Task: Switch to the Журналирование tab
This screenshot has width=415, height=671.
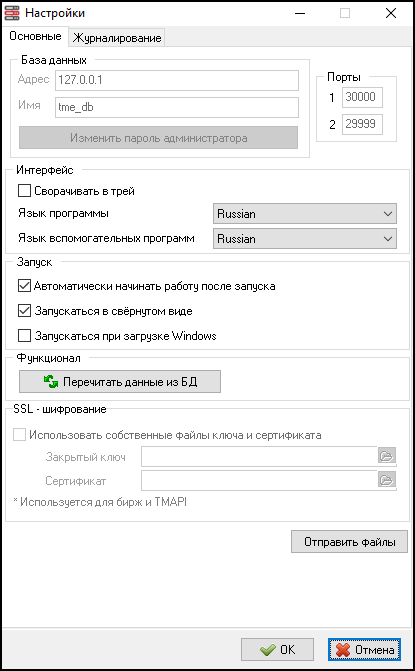Action: click(x=117, y=38)
